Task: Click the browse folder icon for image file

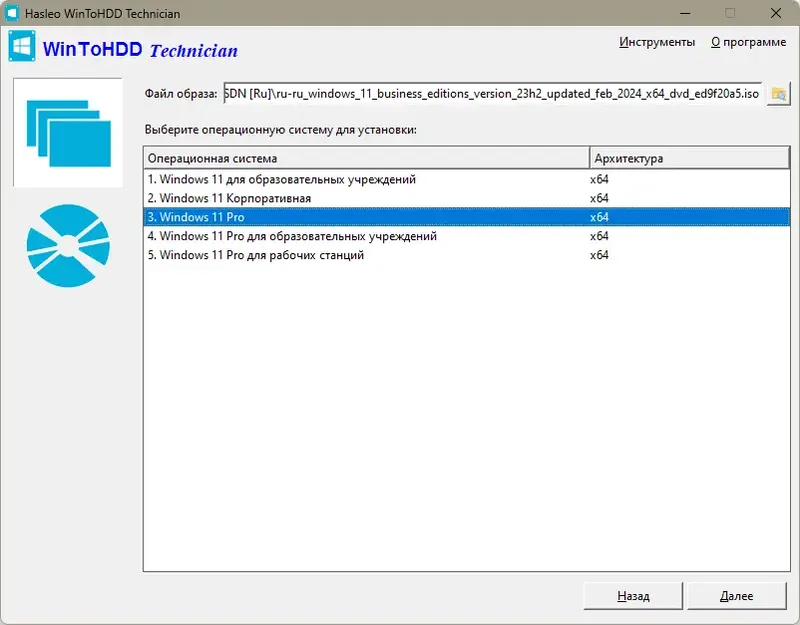Action: click(x=779, y=94)
